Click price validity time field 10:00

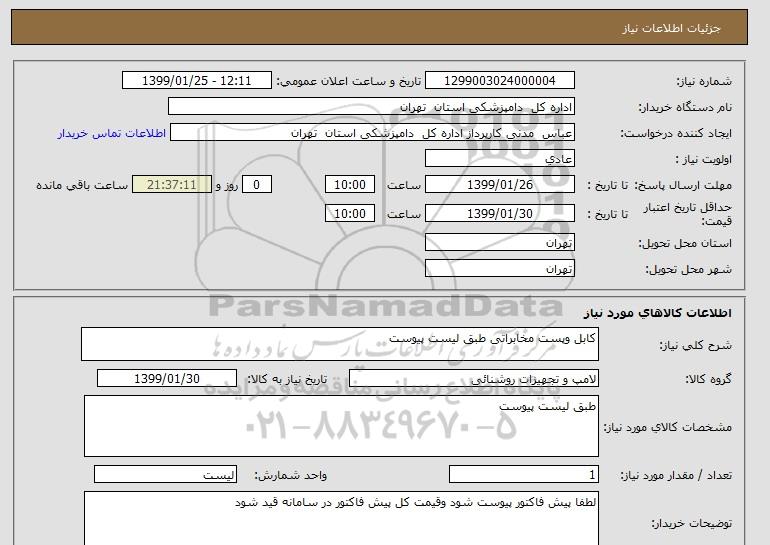[350, 214]
